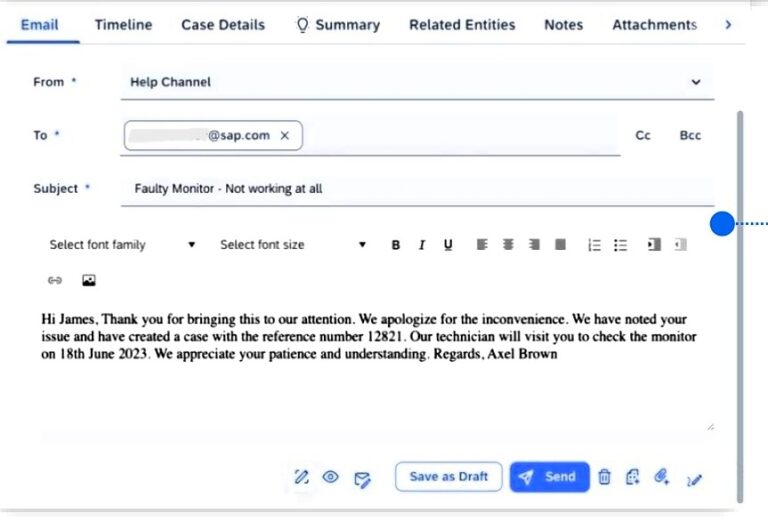Click the bullet list icon
This screenshot has height=521, width=768.
point(620,245)
